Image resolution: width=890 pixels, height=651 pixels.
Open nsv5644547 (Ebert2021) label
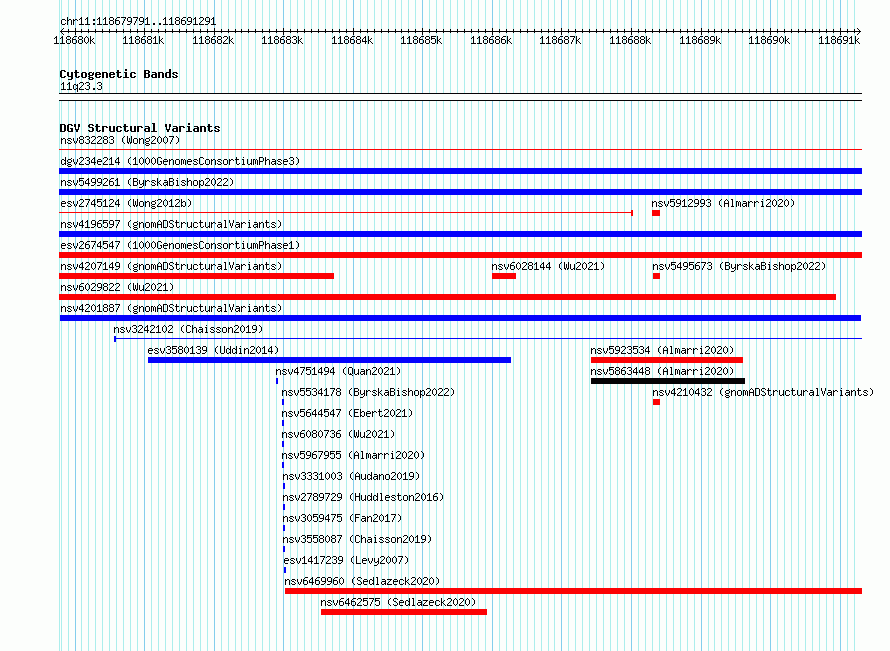click(x=347, y=413)
